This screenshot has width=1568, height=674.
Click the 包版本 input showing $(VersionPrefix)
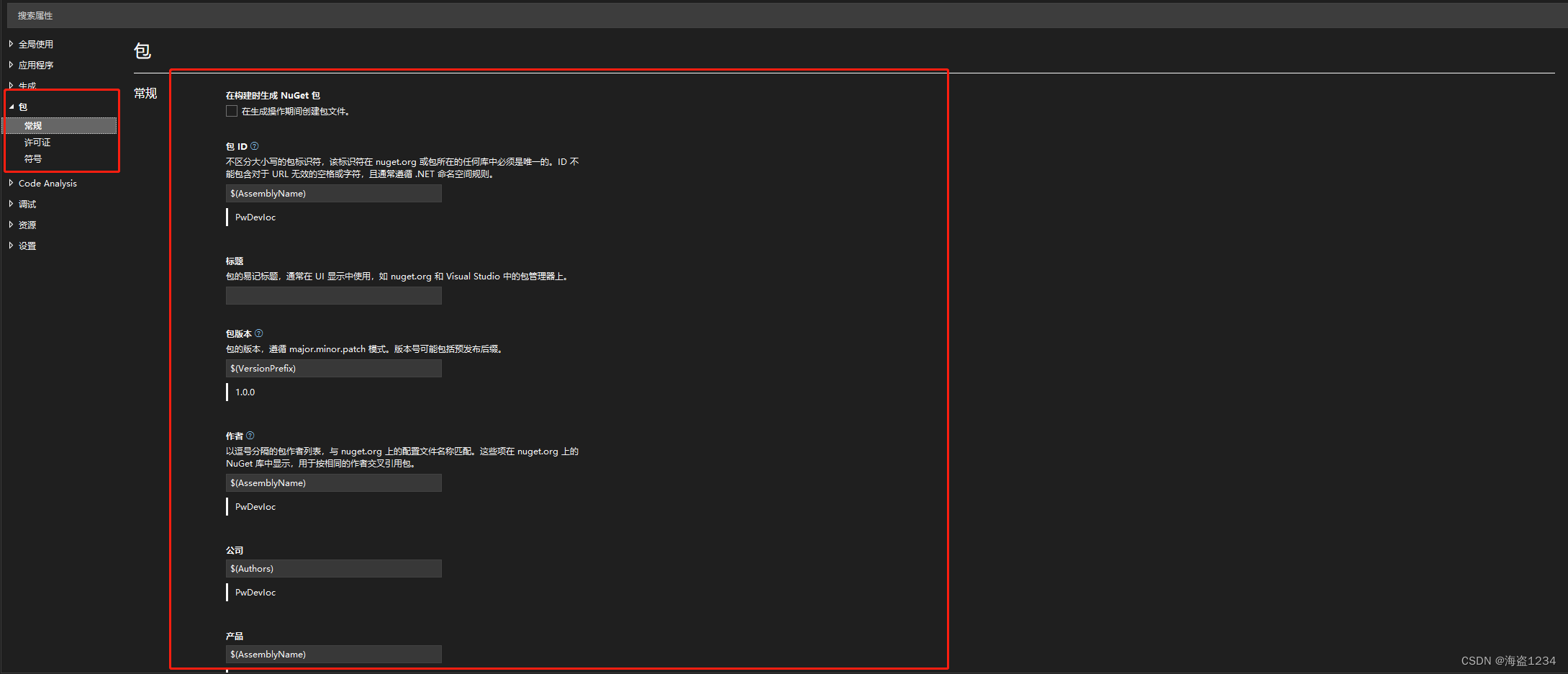[333, 368]
